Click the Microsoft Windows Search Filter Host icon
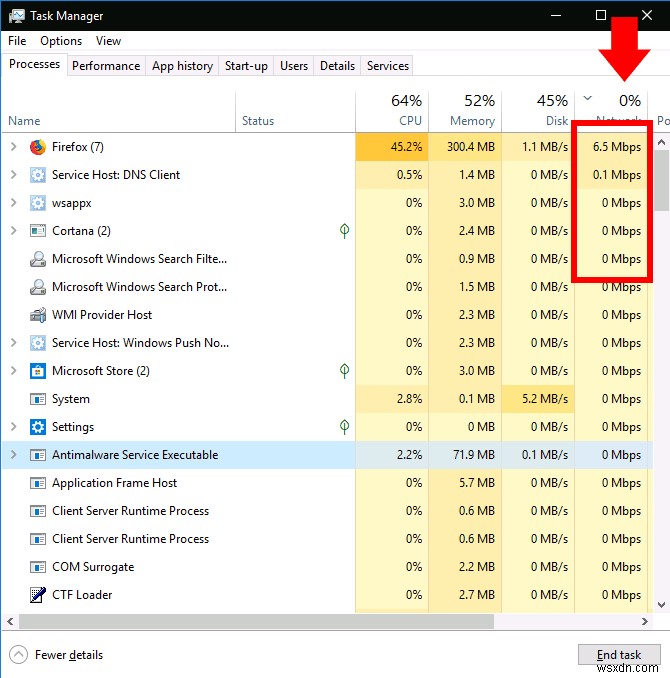This screenshot has height=678, width=670. point(38,259)
